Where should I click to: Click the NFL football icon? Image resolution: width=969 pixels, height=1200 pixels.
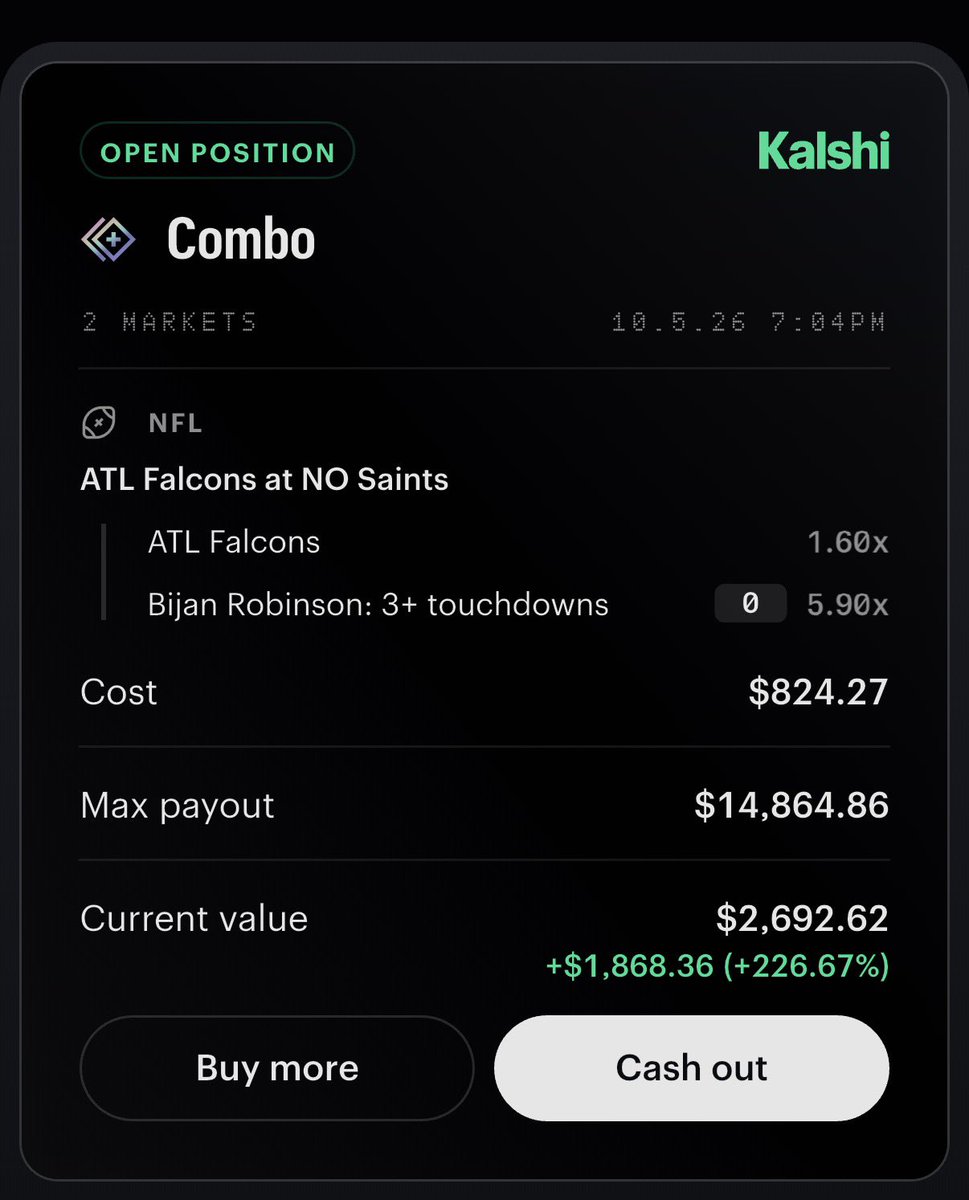[x=98, y=423]
